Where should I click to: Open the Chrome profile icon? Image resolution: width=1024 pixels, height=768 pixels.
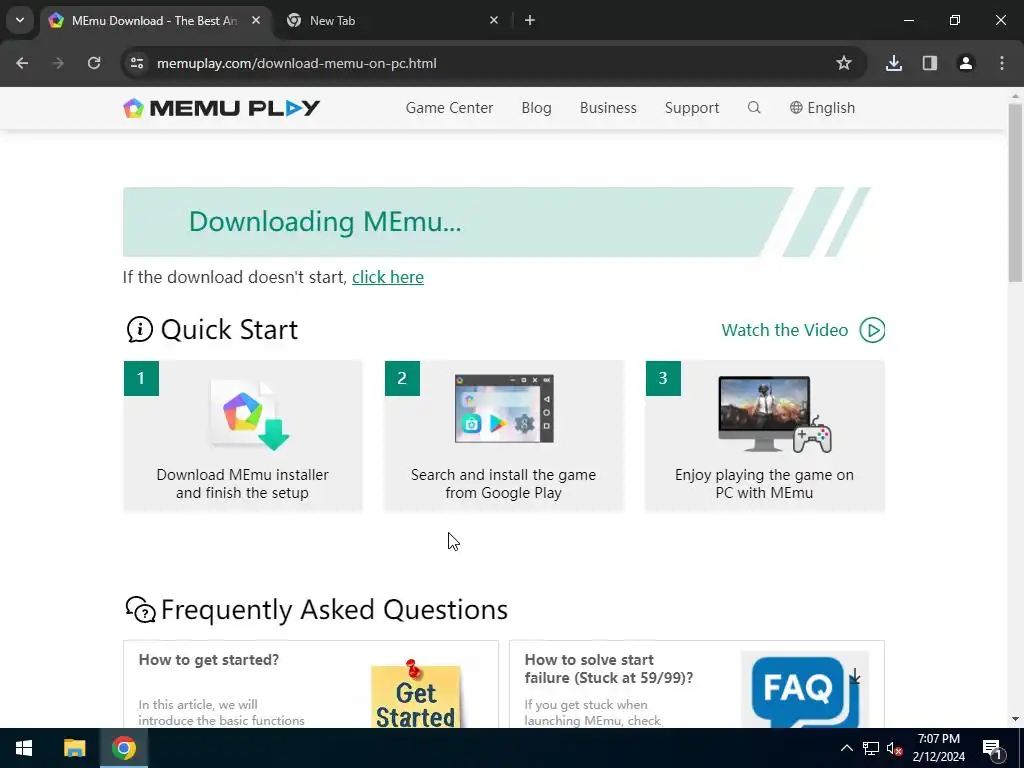966,63
